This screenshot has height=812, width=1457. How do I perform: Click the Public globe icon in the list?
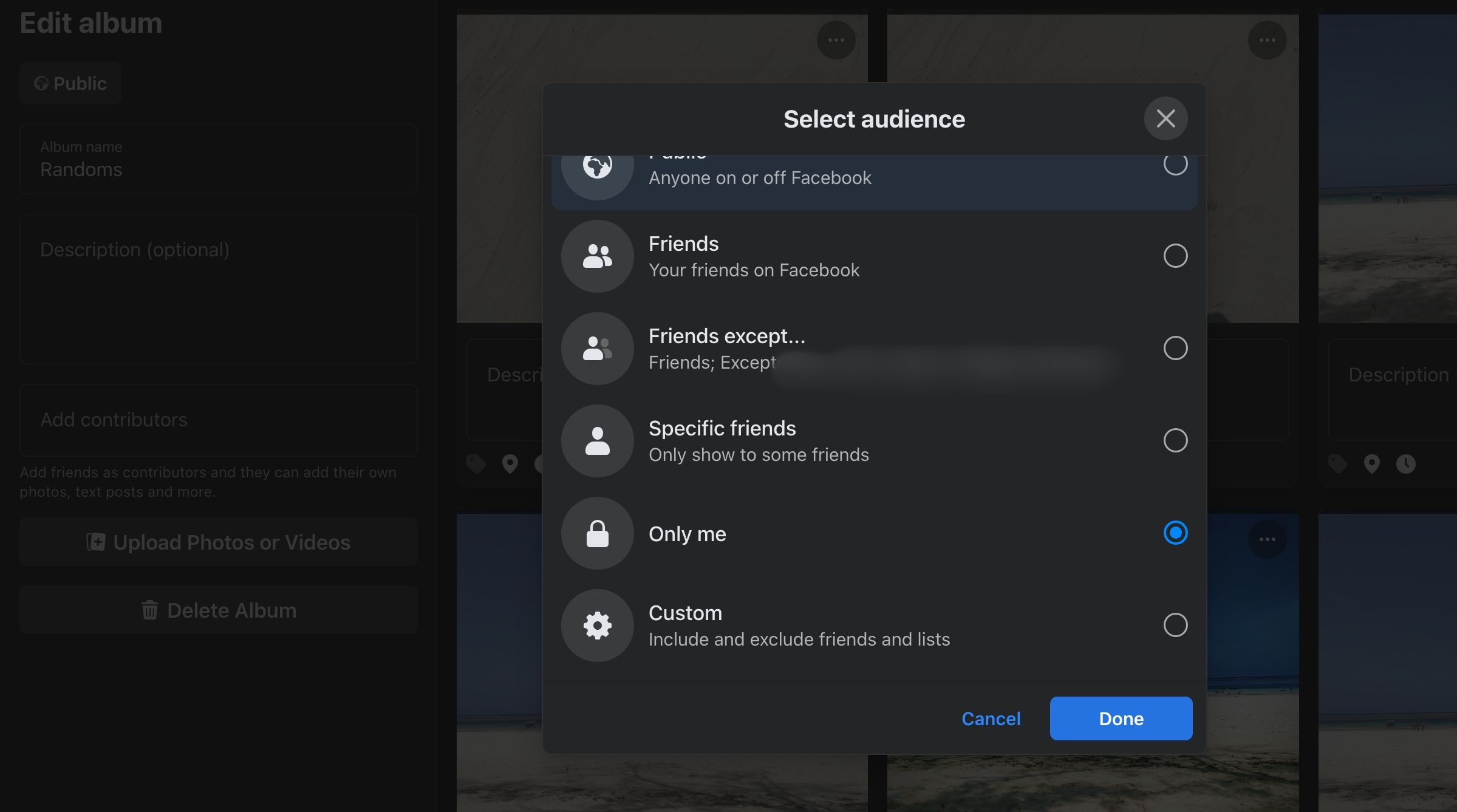[x=597, y=167]
